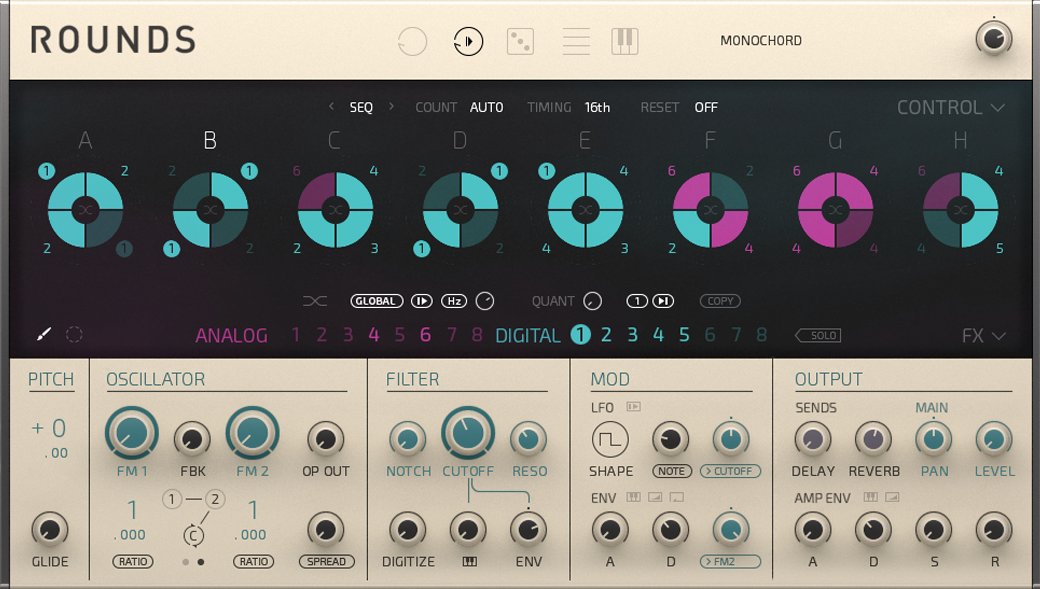Click the play-in-circle sequencer icon
1040x589 pixels.
(x=468, y=41)
